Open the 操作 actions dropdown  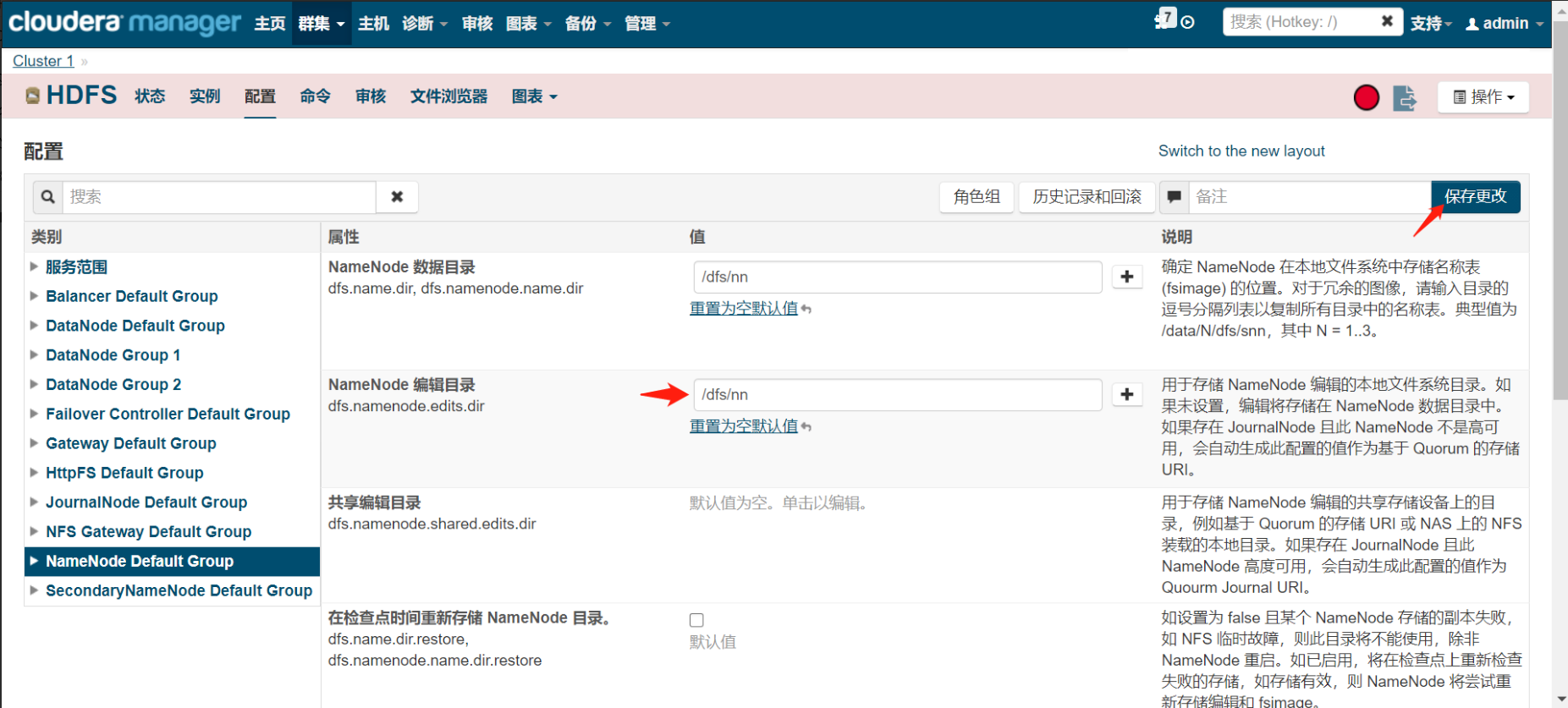tap(1483, 97)
